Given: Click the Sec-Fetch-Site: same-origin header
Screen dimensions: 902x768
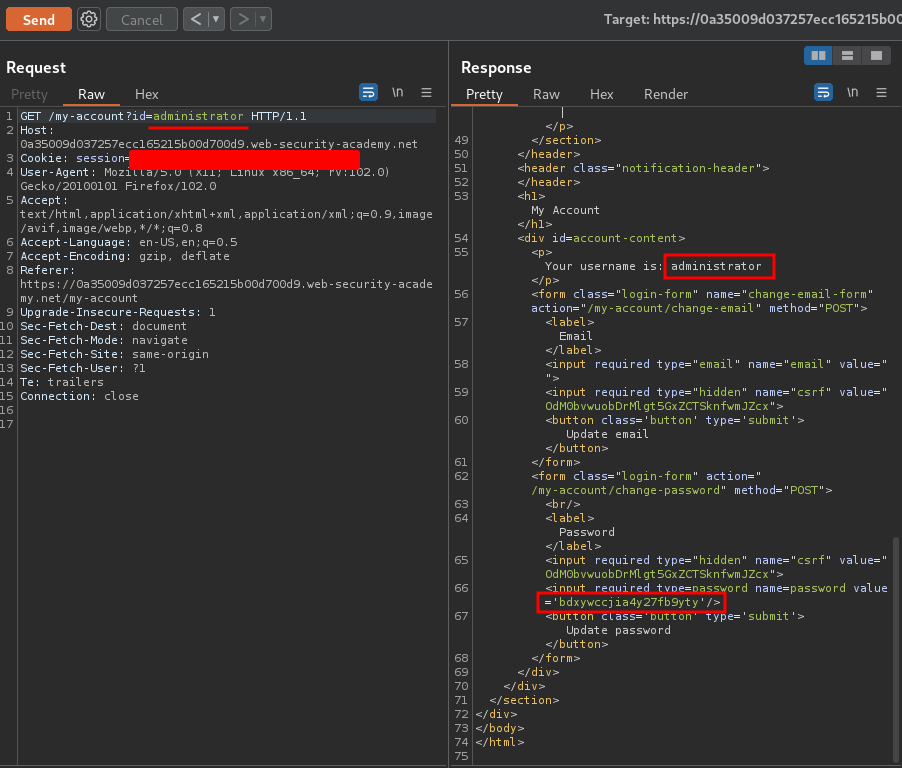Looking at the screenshot, I should 114,354.
